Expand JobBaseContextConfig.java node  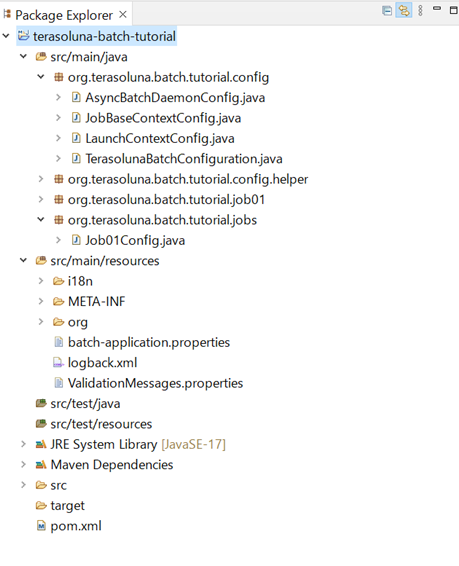pos(58,118)
